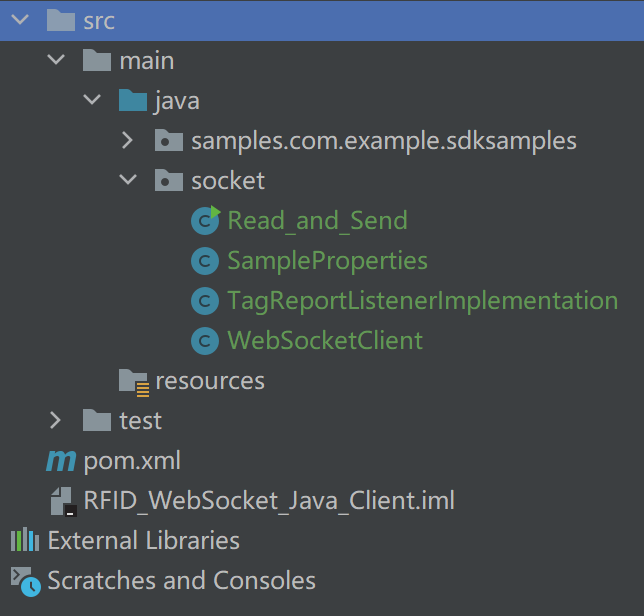Collapse the src folder
The height and width of the screenshot is (616, 644).
[x=19, y=20]
